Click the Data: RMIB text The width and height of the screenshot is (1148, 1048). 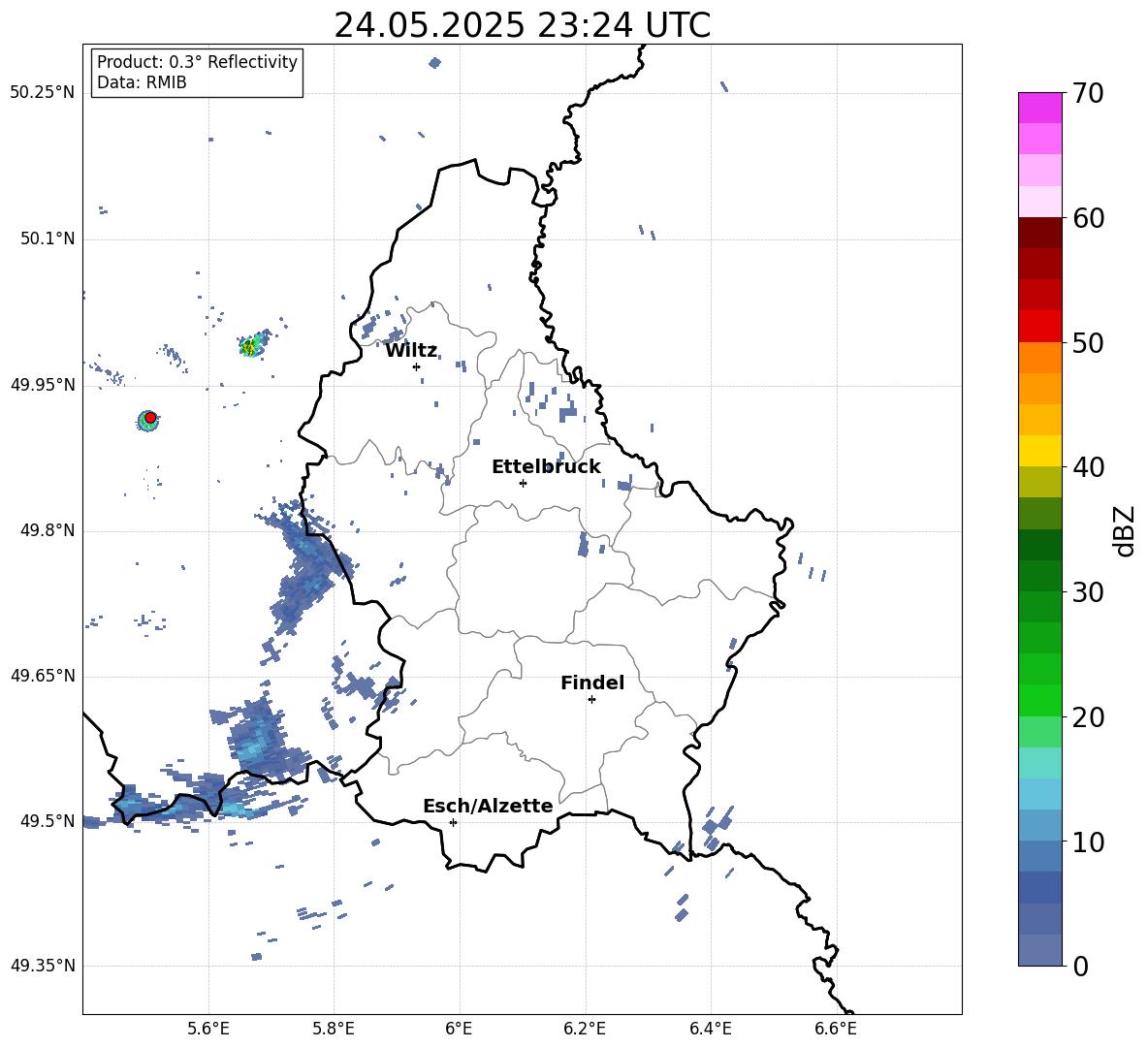(x=142, y=82)
